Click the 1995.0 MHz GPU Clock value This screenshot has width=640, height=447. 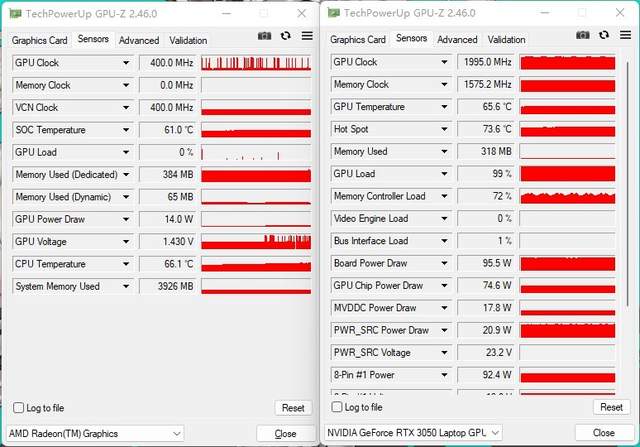(x=485, y=62)
